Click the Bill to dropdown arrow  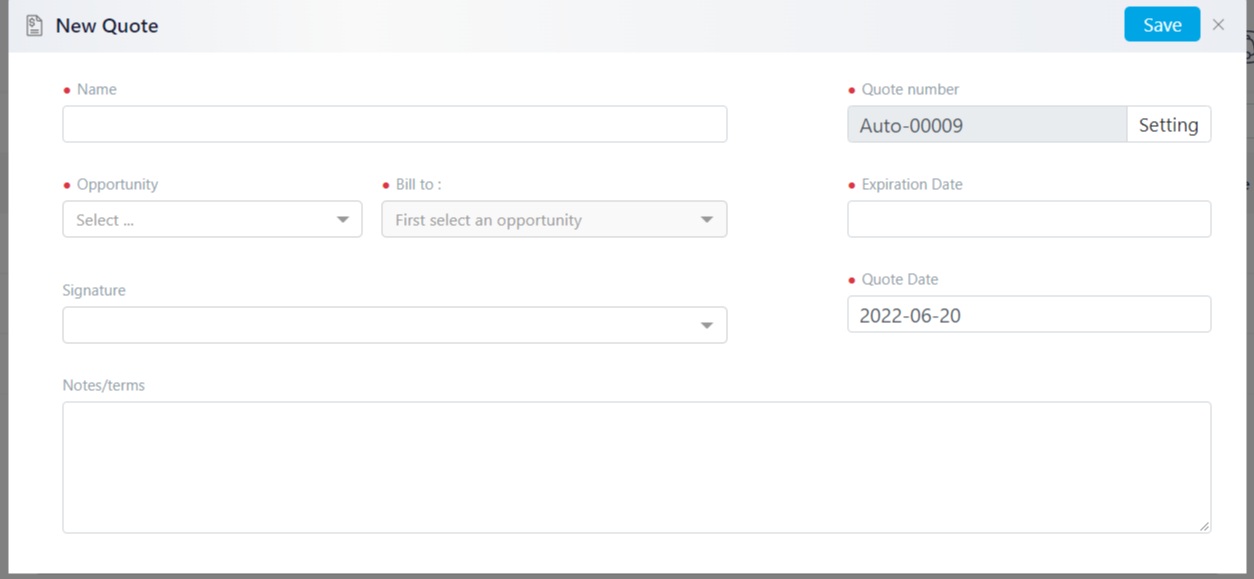click(707, 220)
